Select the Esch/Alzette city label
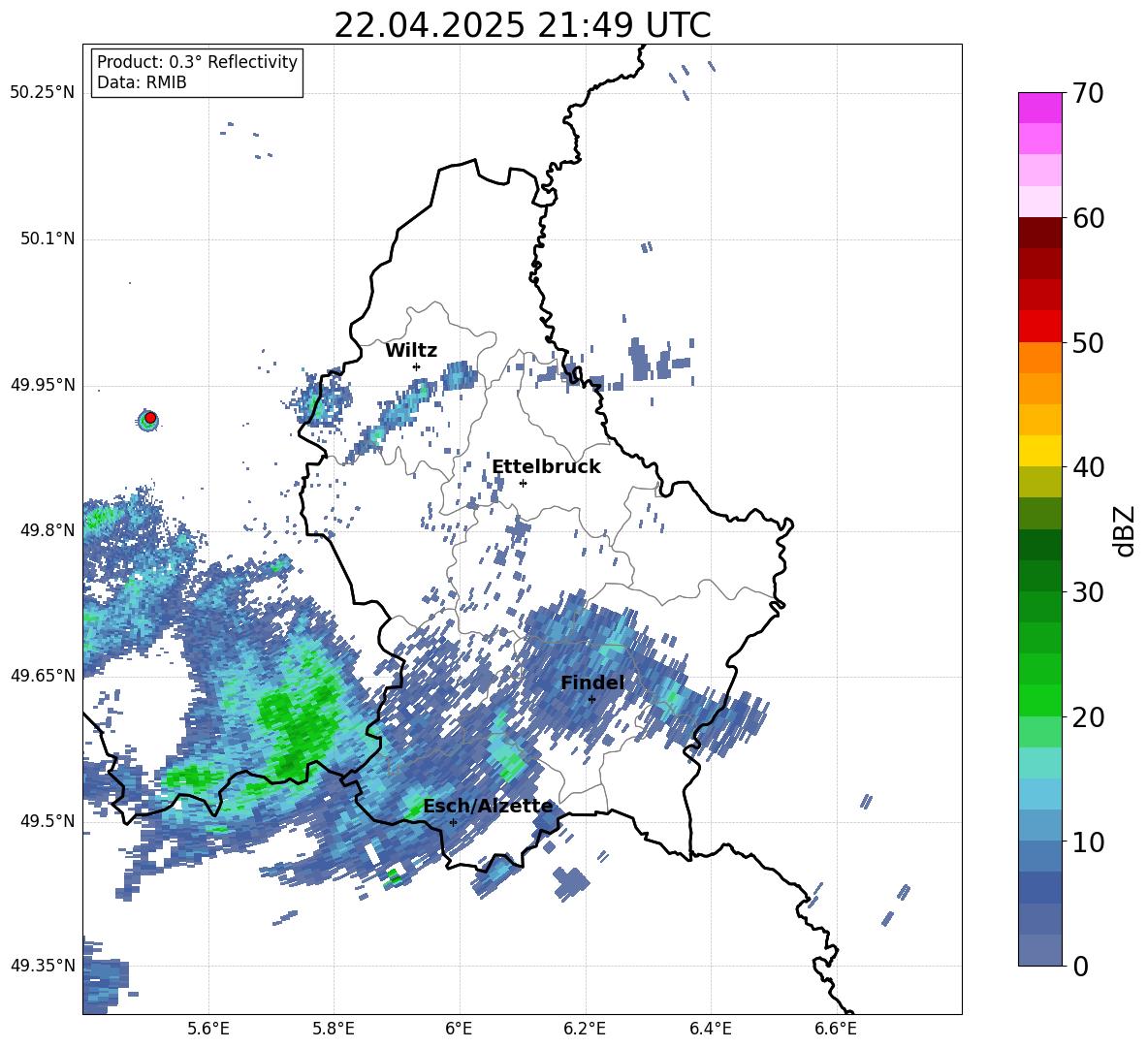This screenshot has width=1148, height=1048. 488,806
